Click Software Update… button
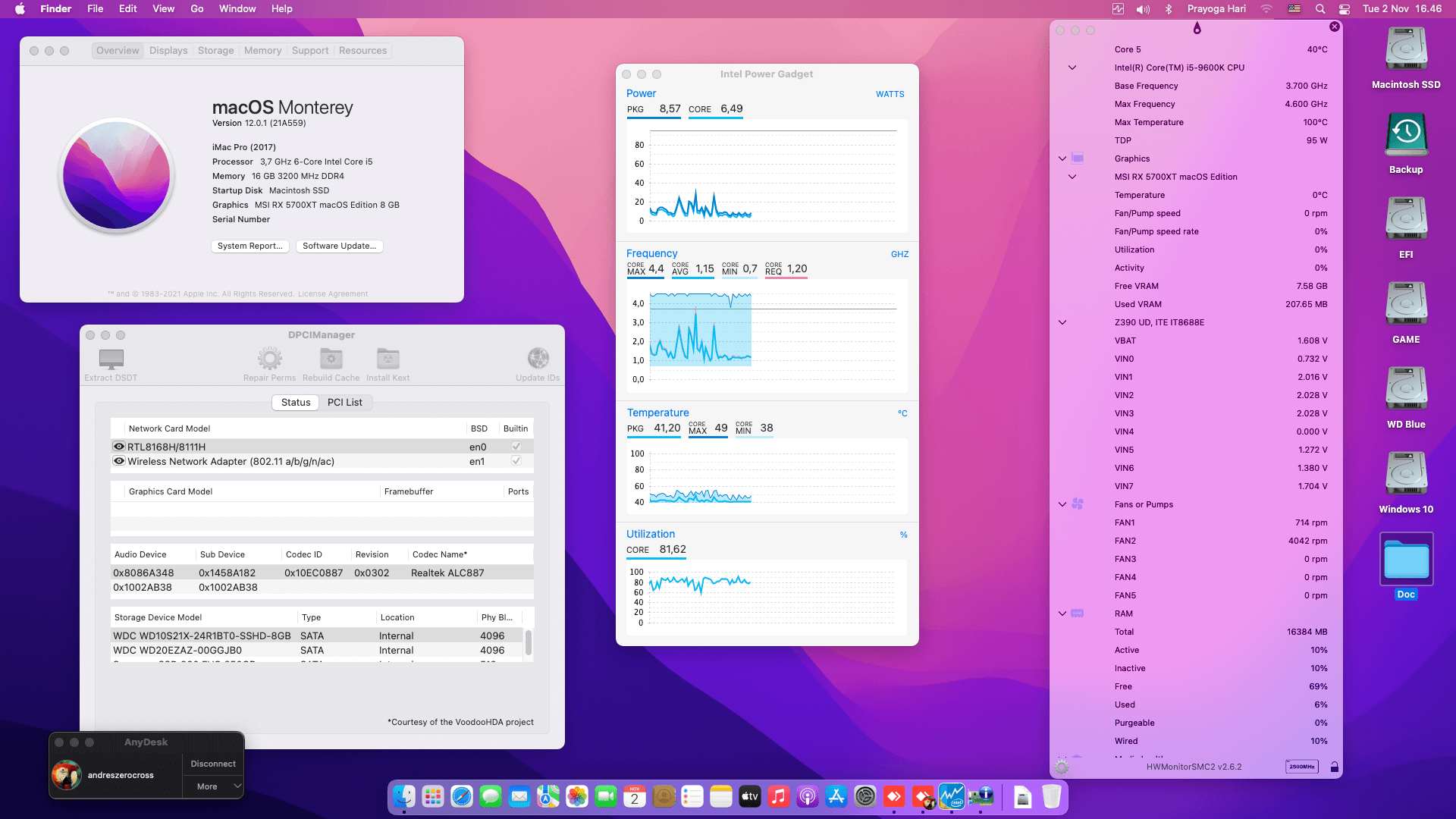The image size is (1456, 819). click(339, 246)
